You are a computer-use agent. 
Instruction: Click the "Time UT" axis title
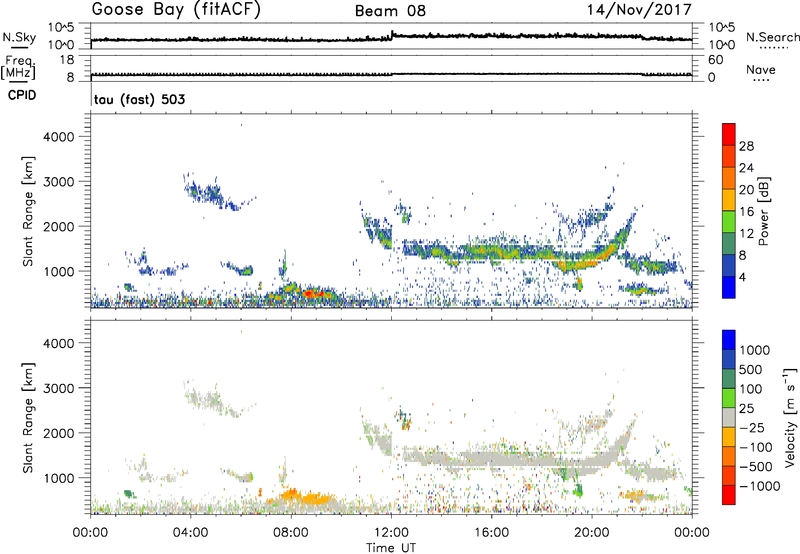pos(391,548)
